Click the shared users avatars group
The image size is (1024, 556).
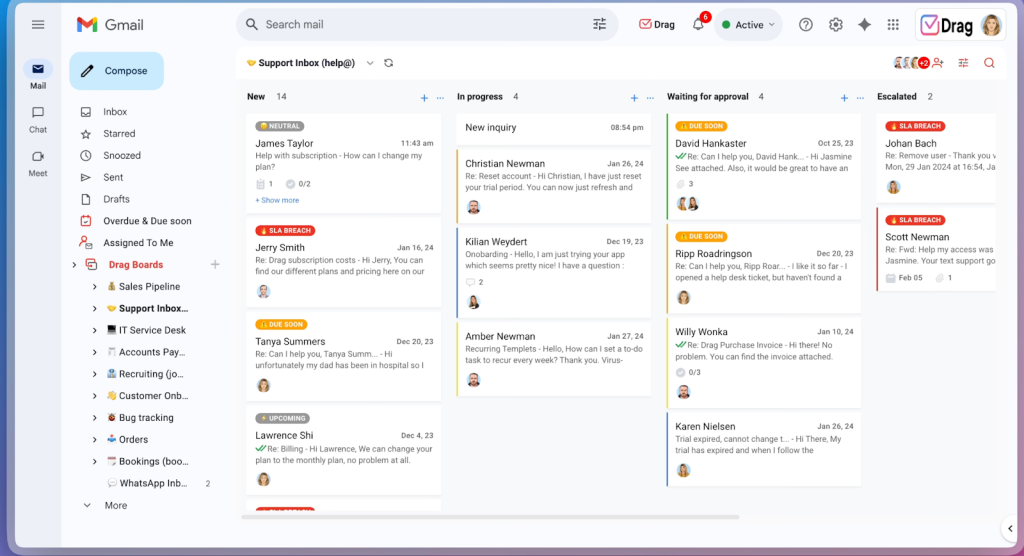tap(911, 63)
